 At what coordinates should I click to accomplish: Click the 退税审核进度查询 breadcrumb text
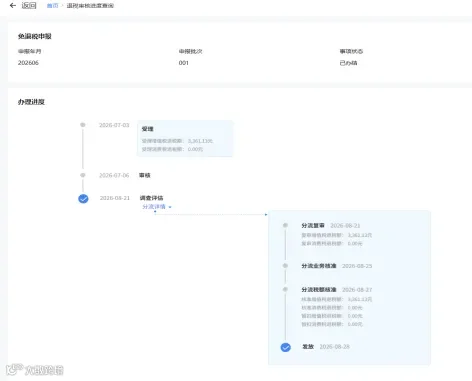[x=90, y=6]
